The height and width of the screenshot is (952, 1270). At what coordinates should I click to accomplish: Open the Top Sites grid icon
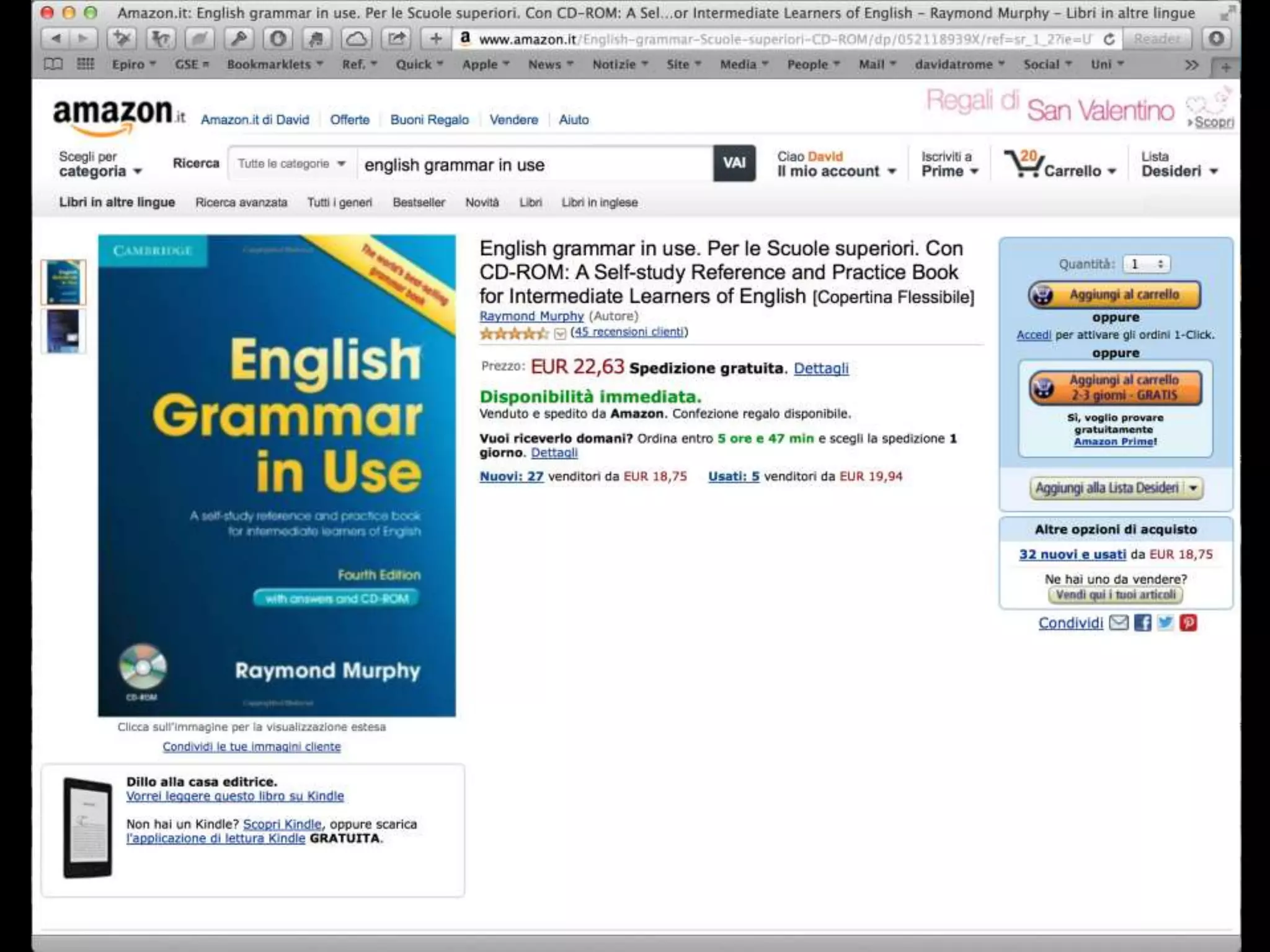tap(85, 64)
